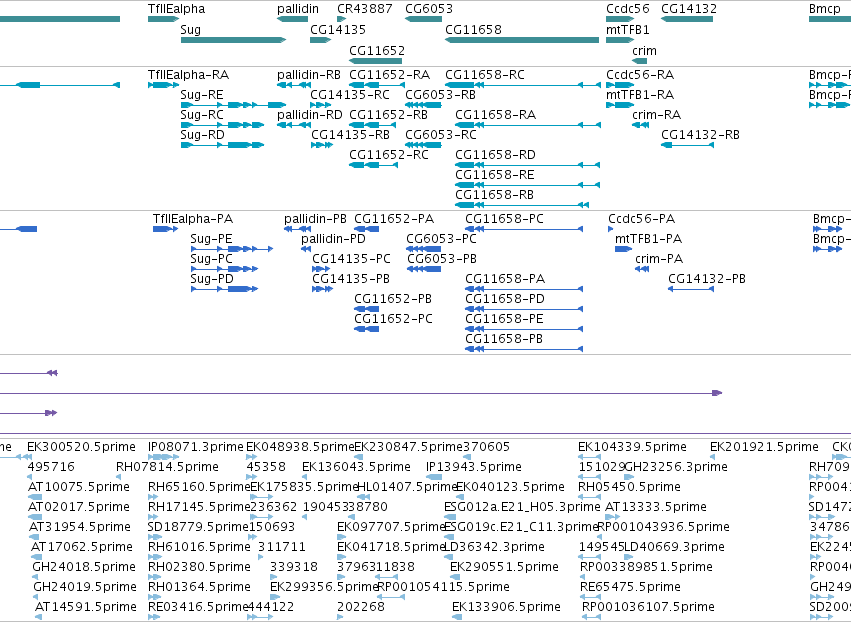Viewport: 851px width, 622px height.
Task: Open the CG11658-RE transcript label
Action: click(495, 175)
